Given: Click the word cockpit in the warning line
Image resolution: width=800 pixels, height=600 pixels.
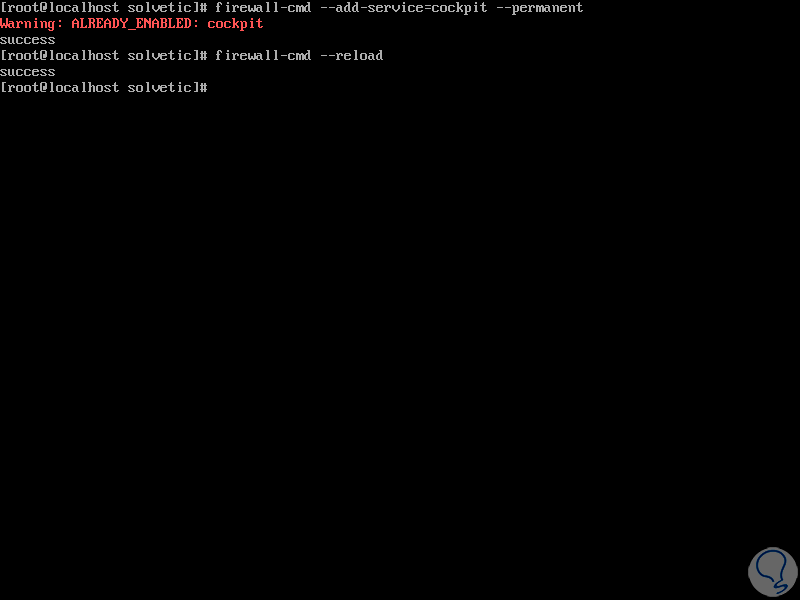Looking at the screenshot, I should (235, 24).
